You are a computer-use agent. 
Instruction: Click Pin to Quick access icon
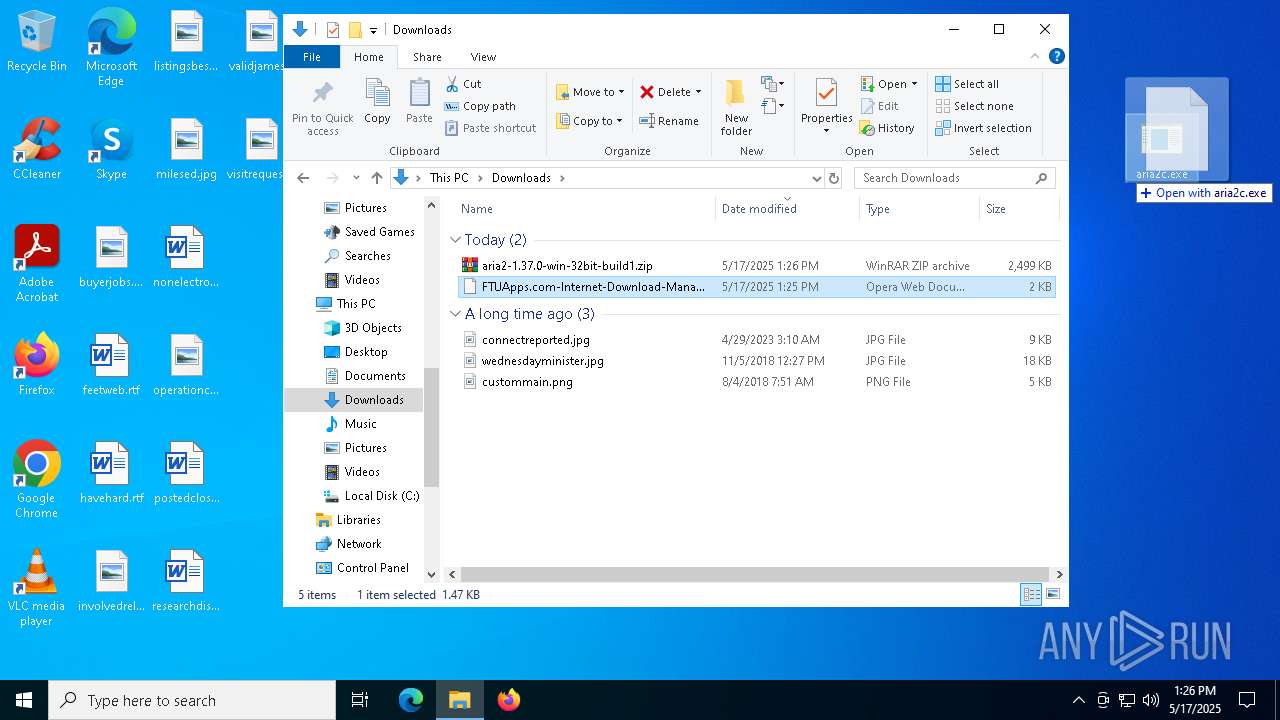[322, 108]
